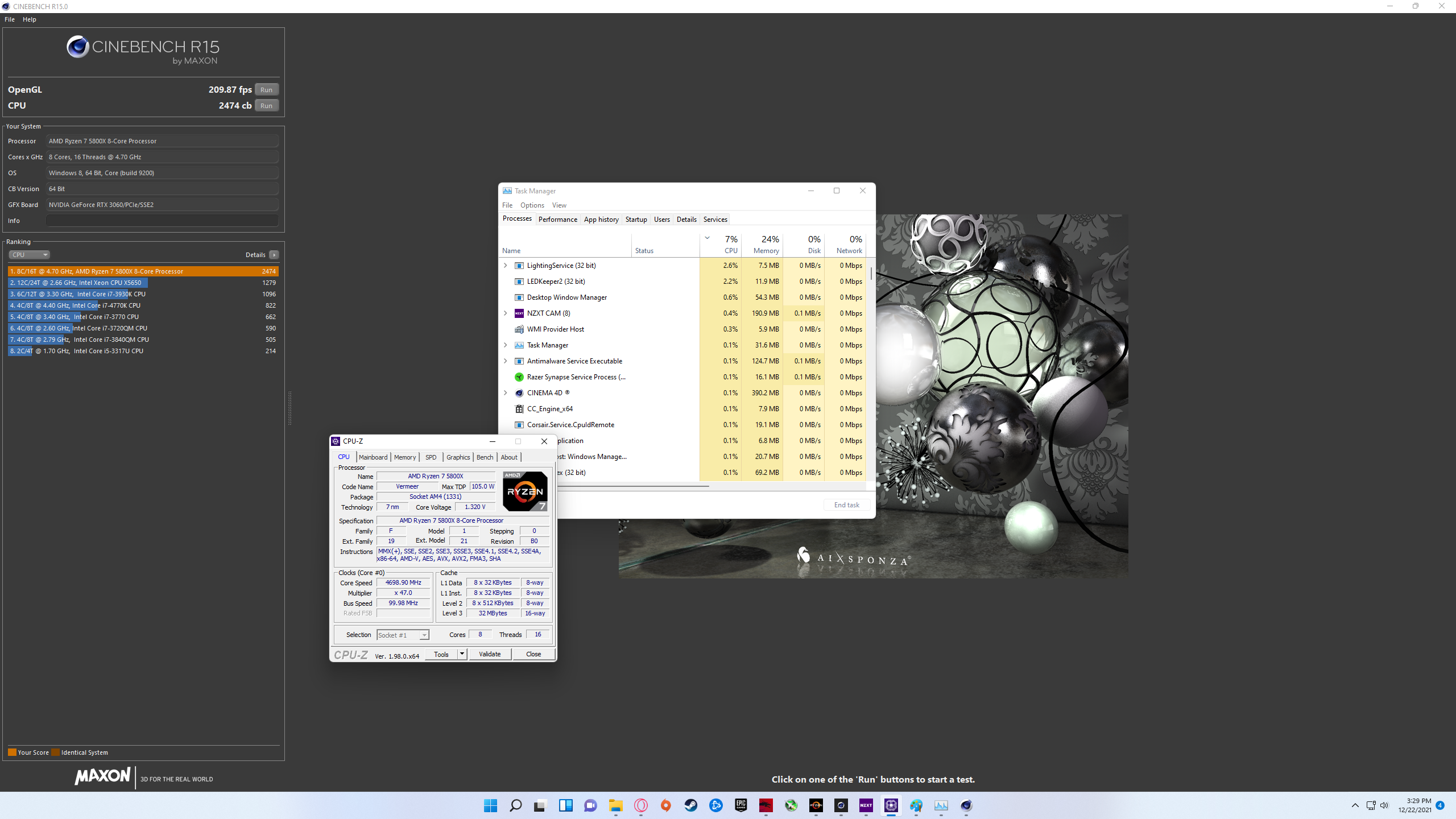The width and height of the screenshot is (1456, 819).
Task: Switch to Startup tab in Task Manager
Action: [x=636, y=220]
